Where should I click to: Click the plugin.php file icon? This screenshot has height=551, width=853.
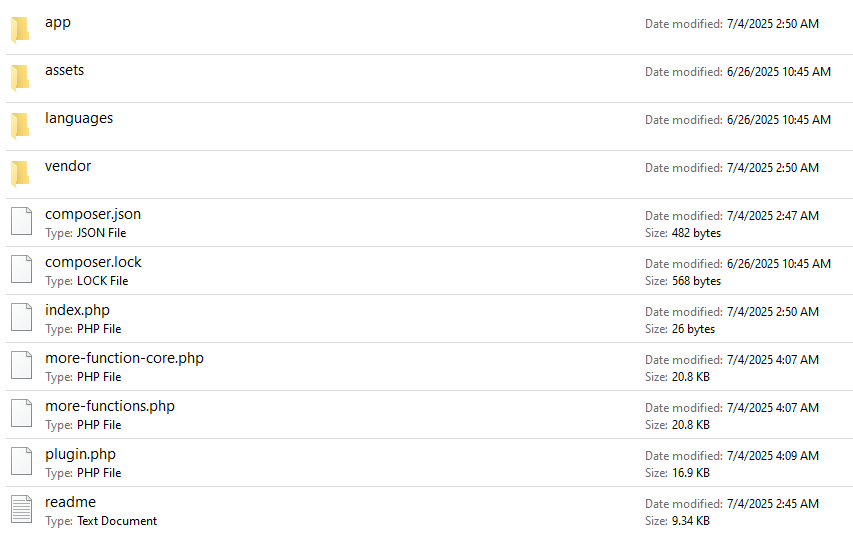(21, 461)
